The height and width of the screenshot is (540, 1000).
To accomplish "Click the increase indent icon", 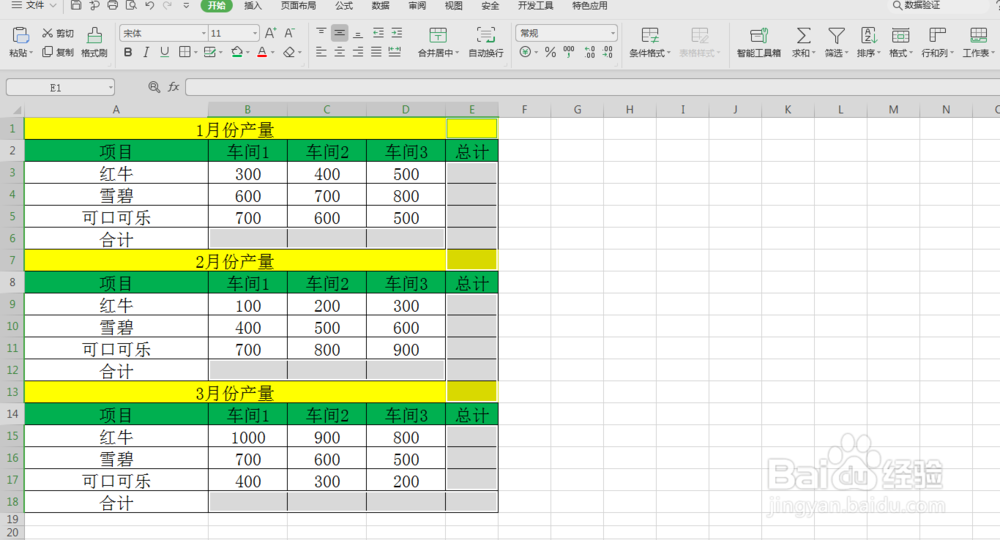I will click(397, 33).
